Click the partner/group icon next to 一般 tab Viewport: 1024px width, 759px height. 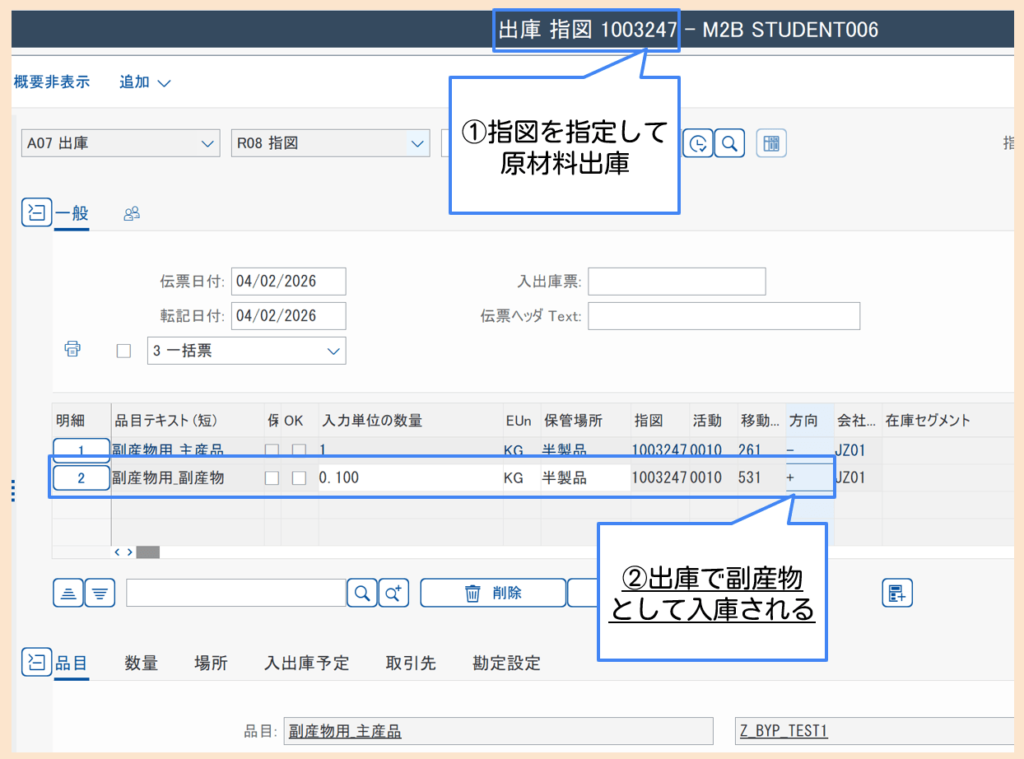pyautogui.click(x=130, y=213)
